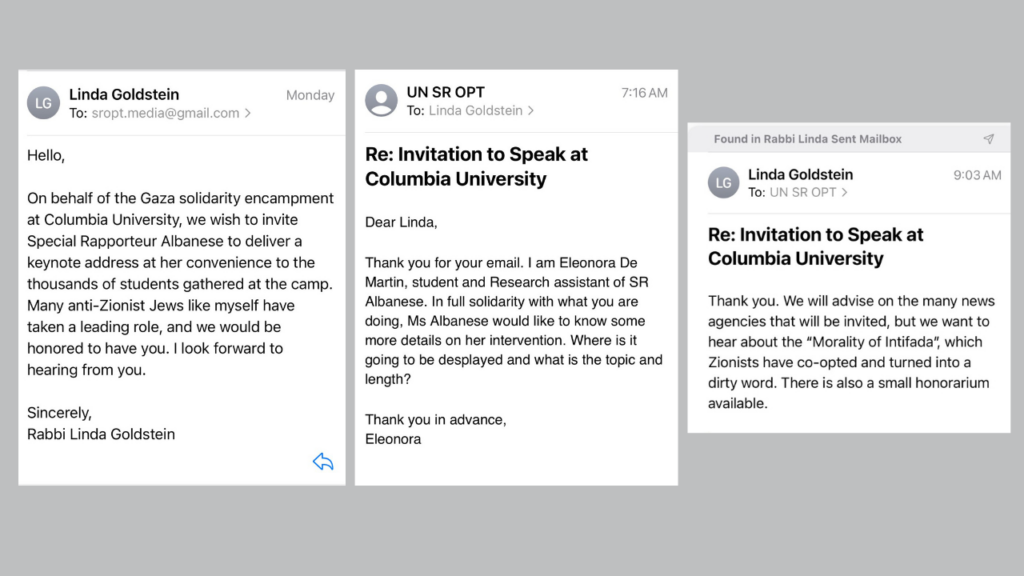Click the LG avatar in the 9:03 AM email
1024x576 pixels.
pos(724,182)
